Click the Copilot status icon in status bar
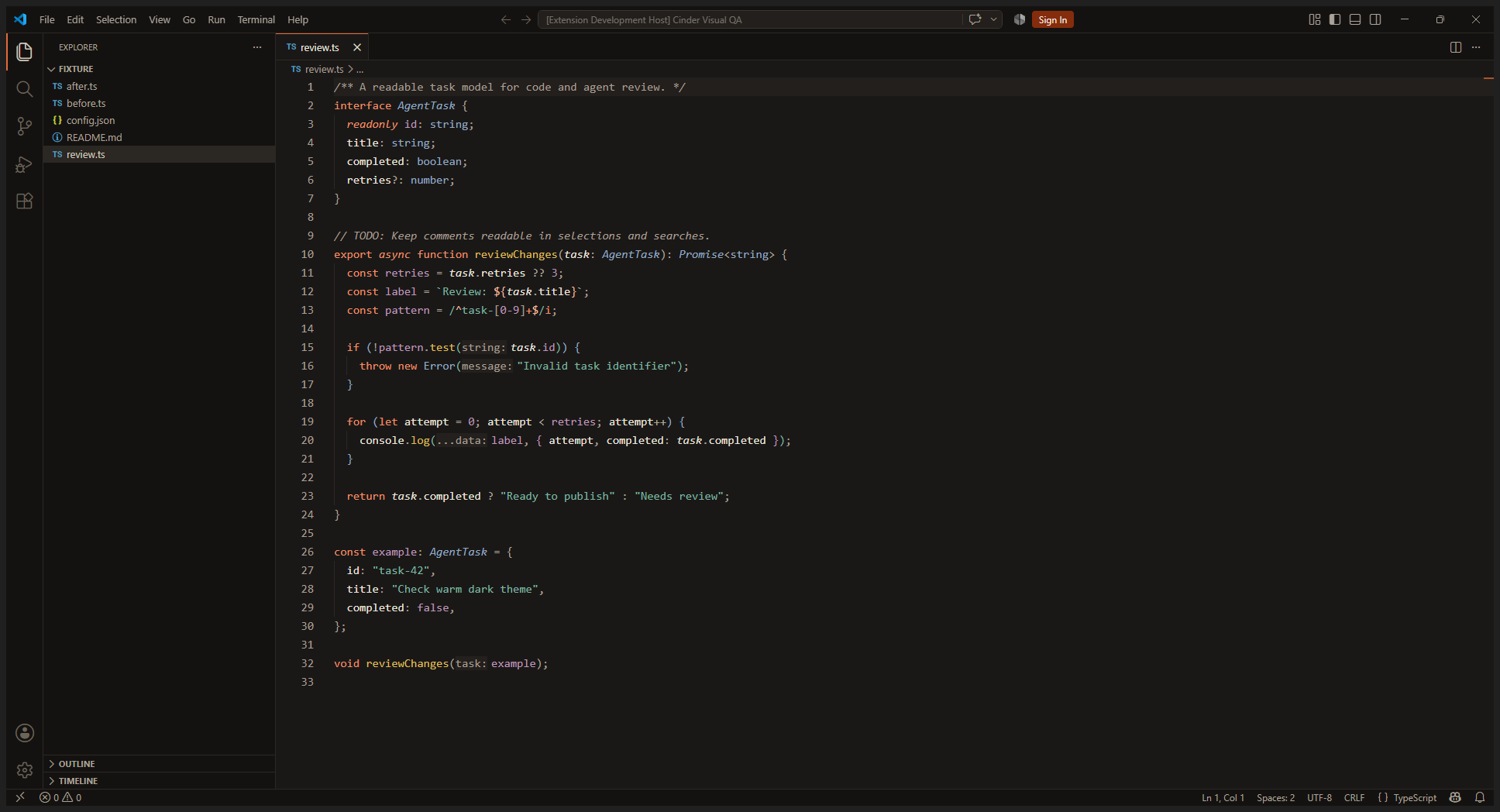 pyautogui.click(x=1455, y=797)
